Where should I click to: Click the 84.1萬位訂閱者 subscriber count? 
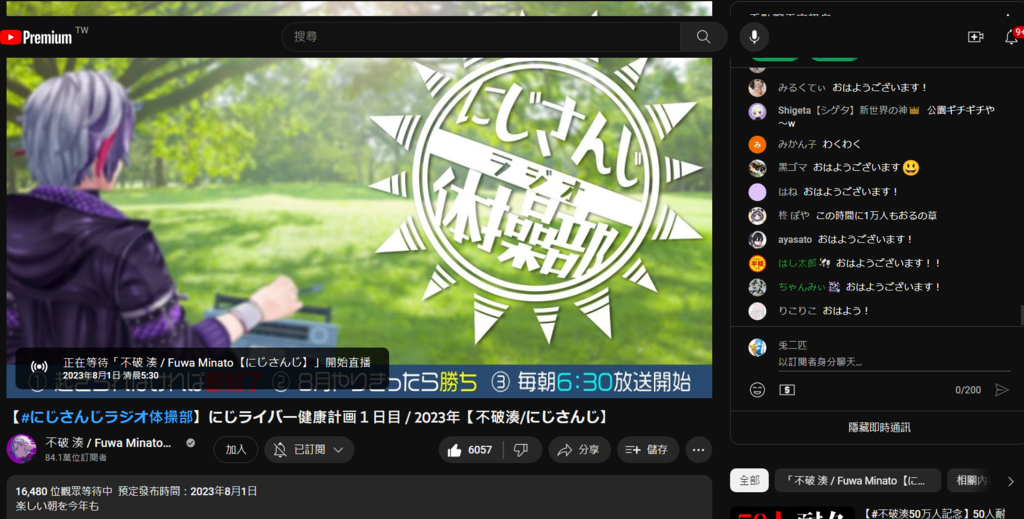76,458
